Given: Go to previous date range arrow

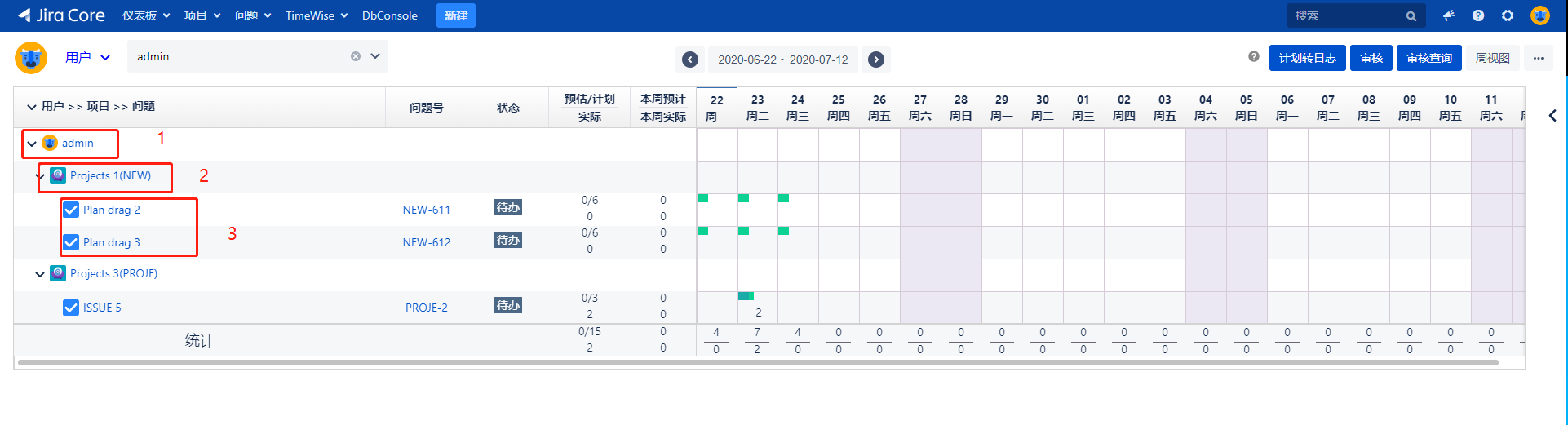Looking at the screenshot, I should click(690, 60).
